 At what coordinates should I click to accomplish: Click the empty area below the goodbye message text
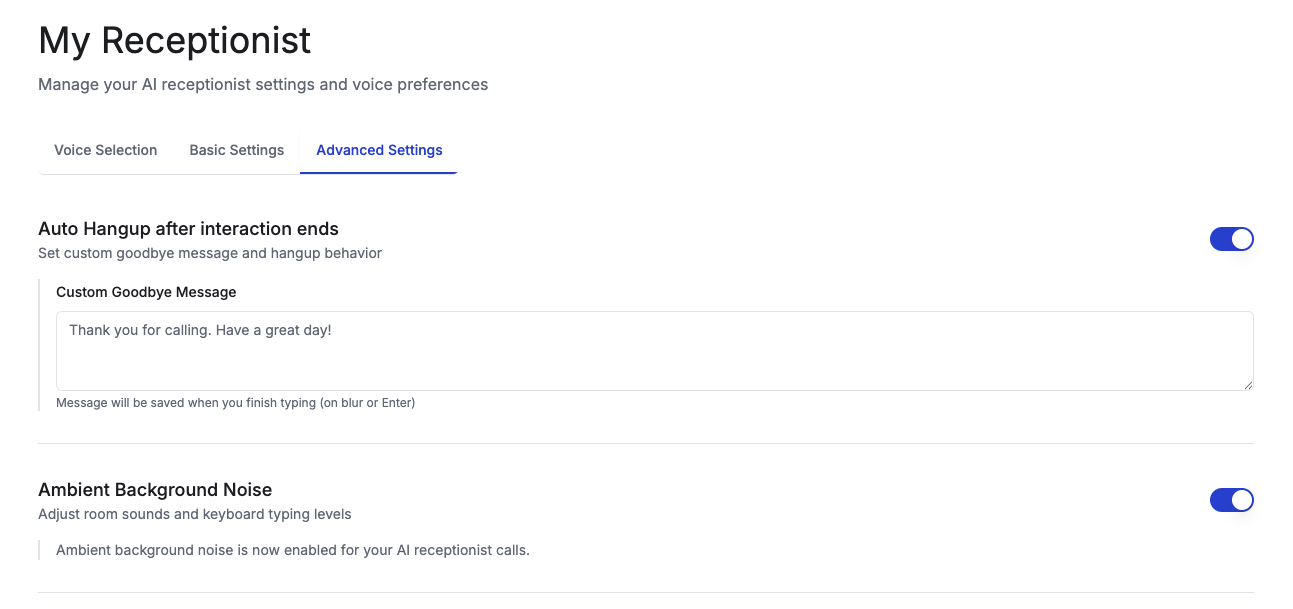tap(655, 365)
